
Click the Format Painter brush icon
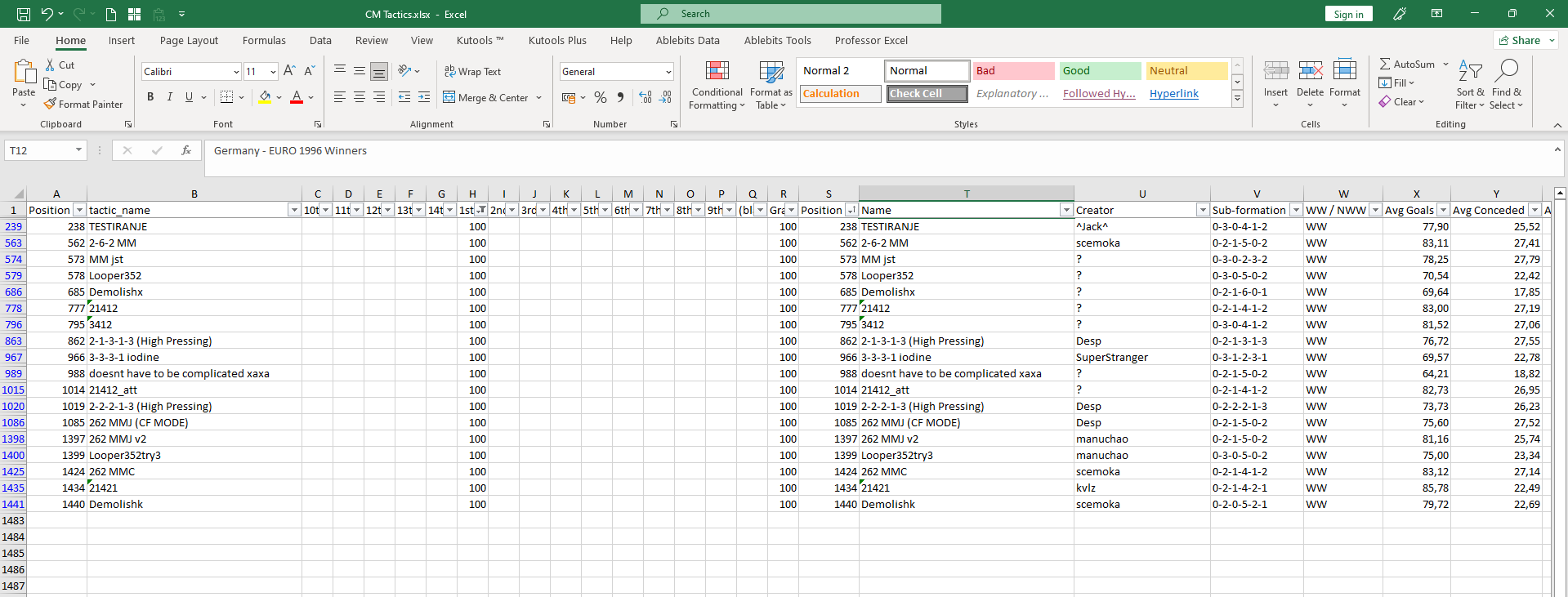click(x=50, y=104)
